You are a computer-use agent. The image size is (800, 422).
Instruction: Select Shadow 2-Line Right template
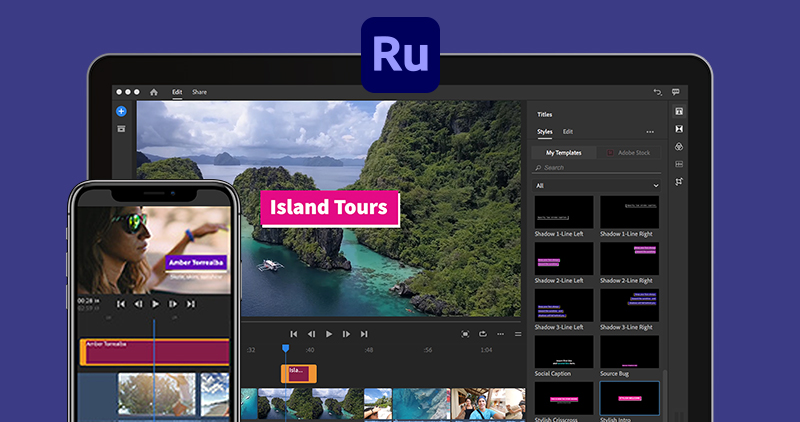tap(630, 259)
